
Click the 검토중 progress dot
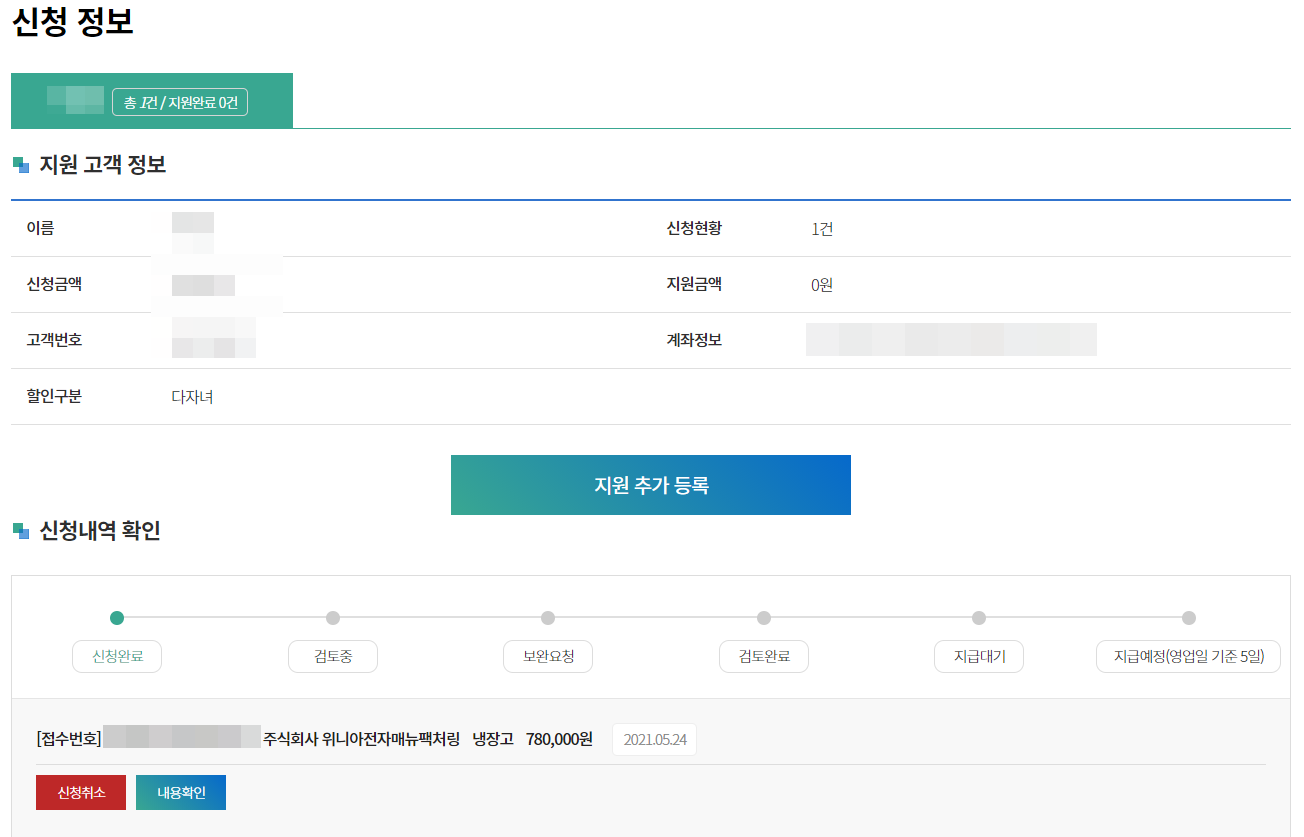332,619
